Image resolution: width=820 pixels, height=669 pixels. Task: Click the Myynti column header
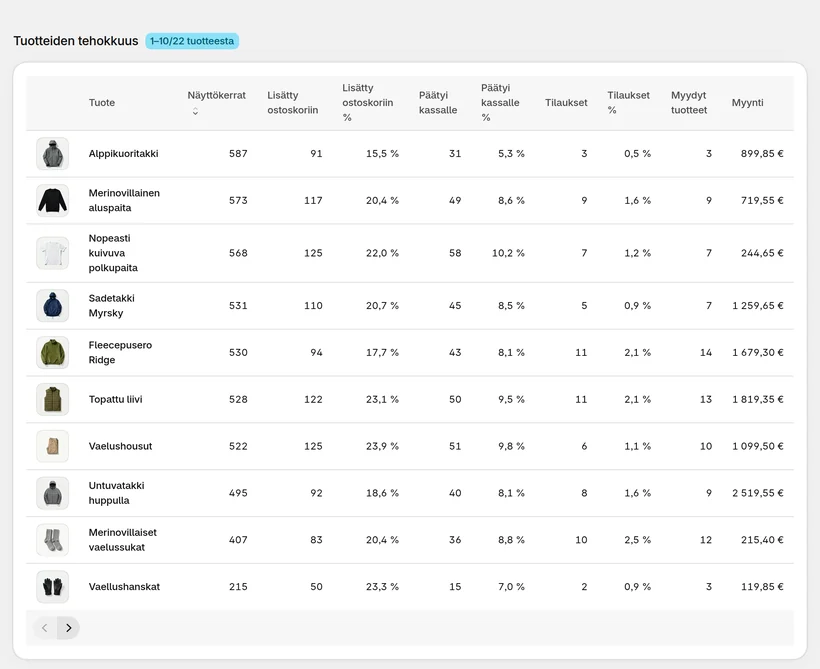747,103
